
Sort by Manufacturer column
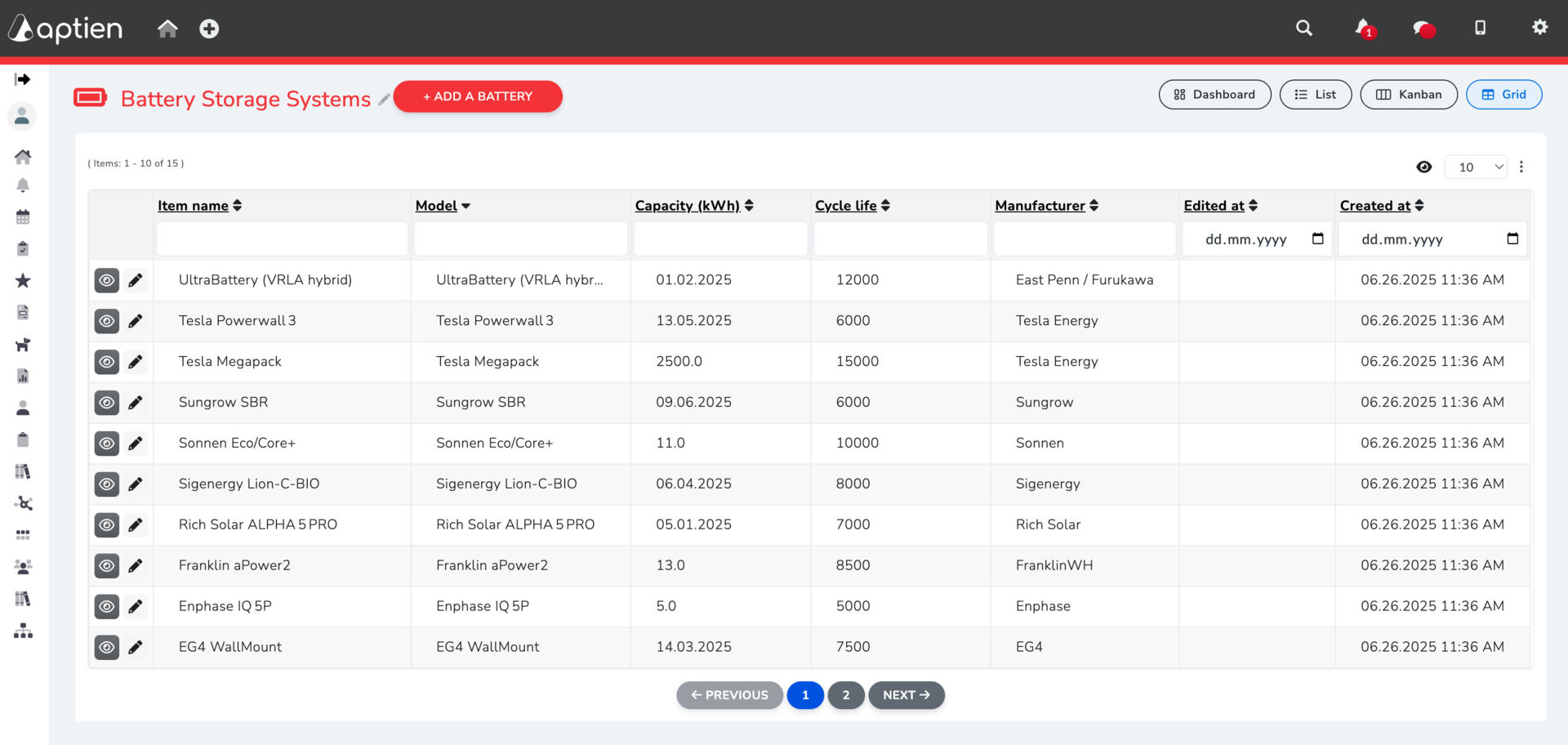tap(1047, 206)
